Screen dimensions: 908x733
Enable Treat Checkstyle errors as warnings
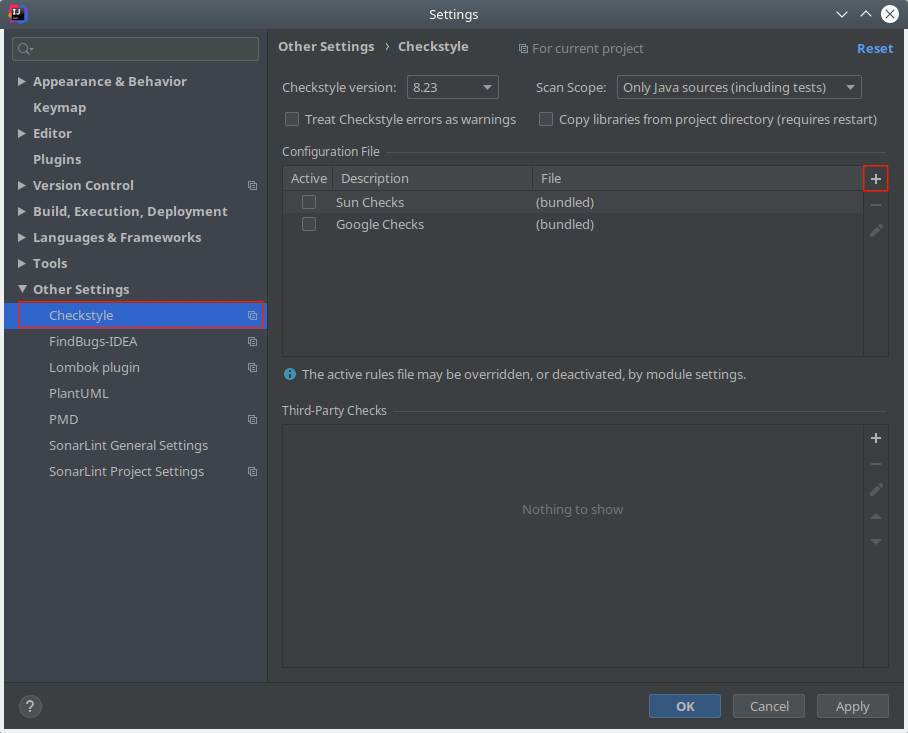[292, 120]
